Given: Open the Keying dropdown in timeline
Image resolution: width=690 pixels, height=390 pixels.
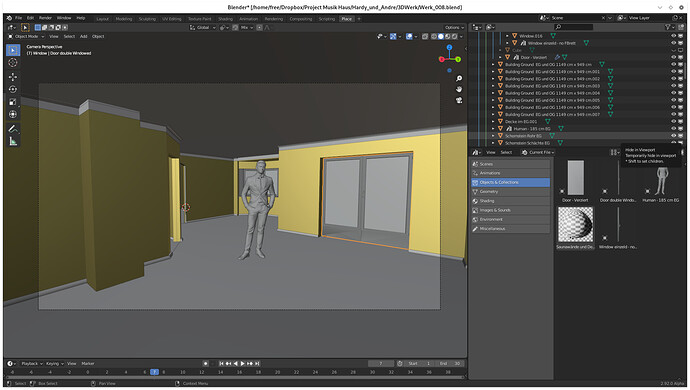Looking at the screenshot, I should pyautogui.click(x=55, y=364).
